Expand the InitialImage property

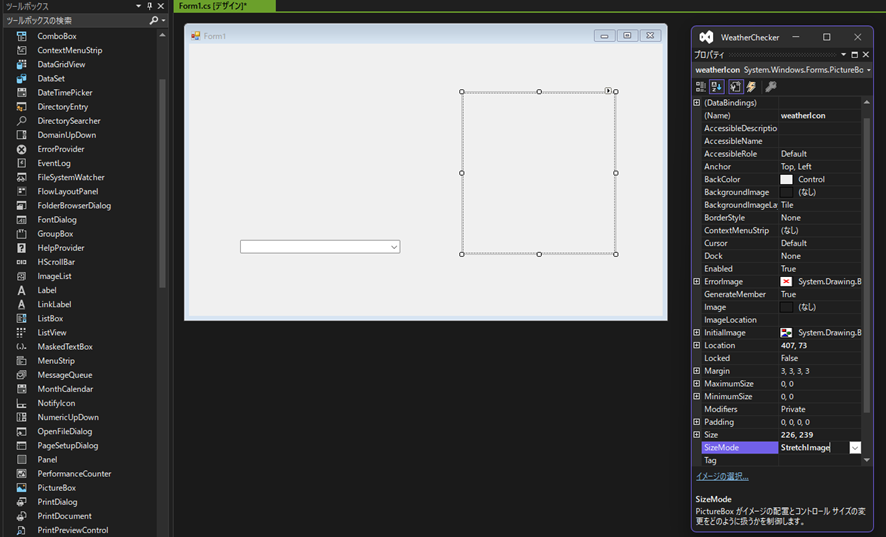[697, 332]
